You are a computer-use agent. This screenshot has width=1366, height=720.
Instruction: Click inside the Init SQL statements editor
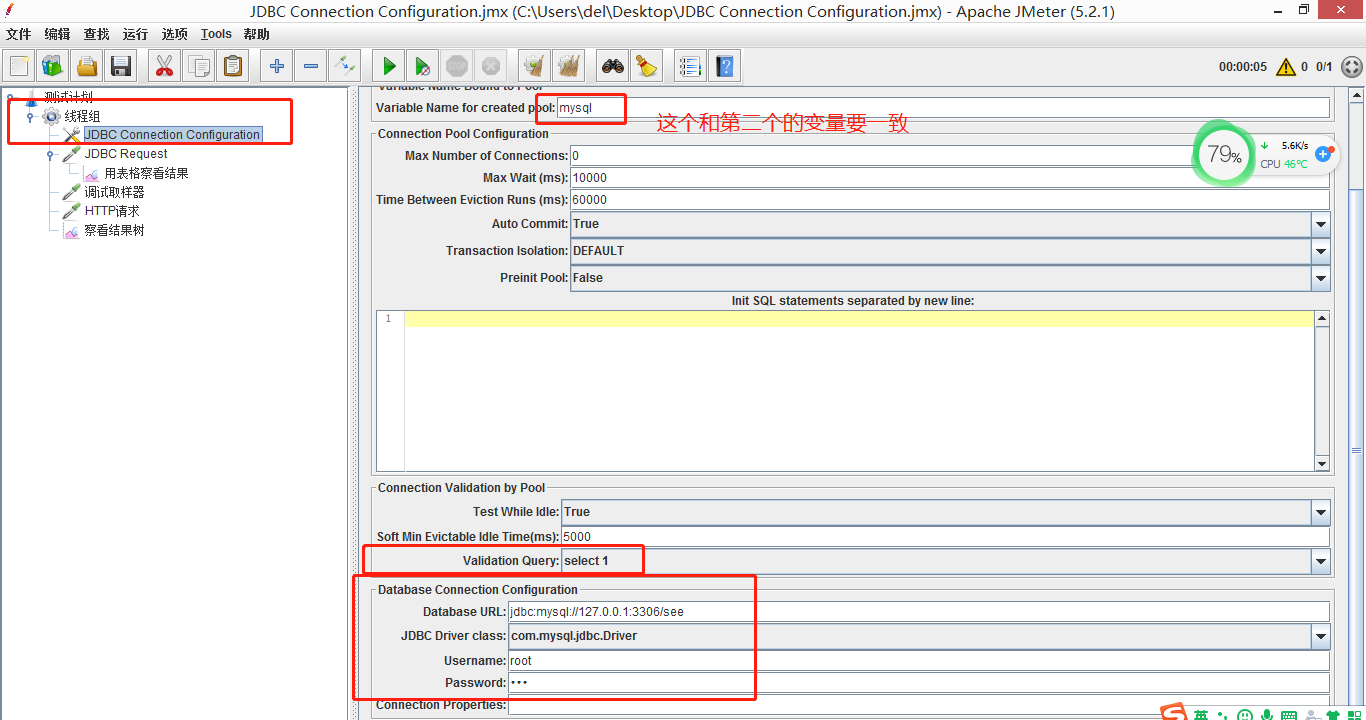coord(858,390)
